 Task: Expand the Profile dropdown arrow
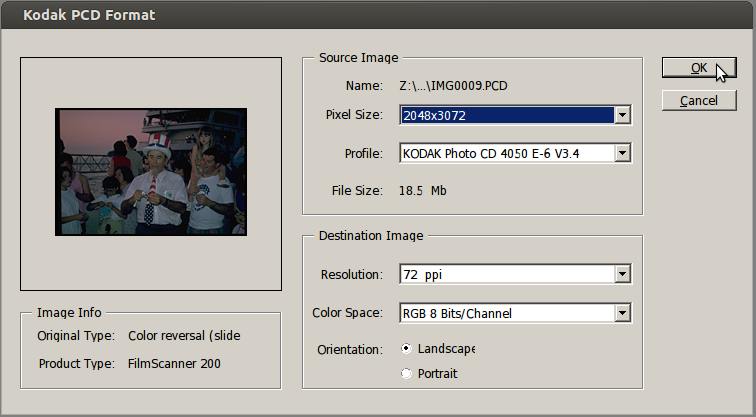point(622,153)
